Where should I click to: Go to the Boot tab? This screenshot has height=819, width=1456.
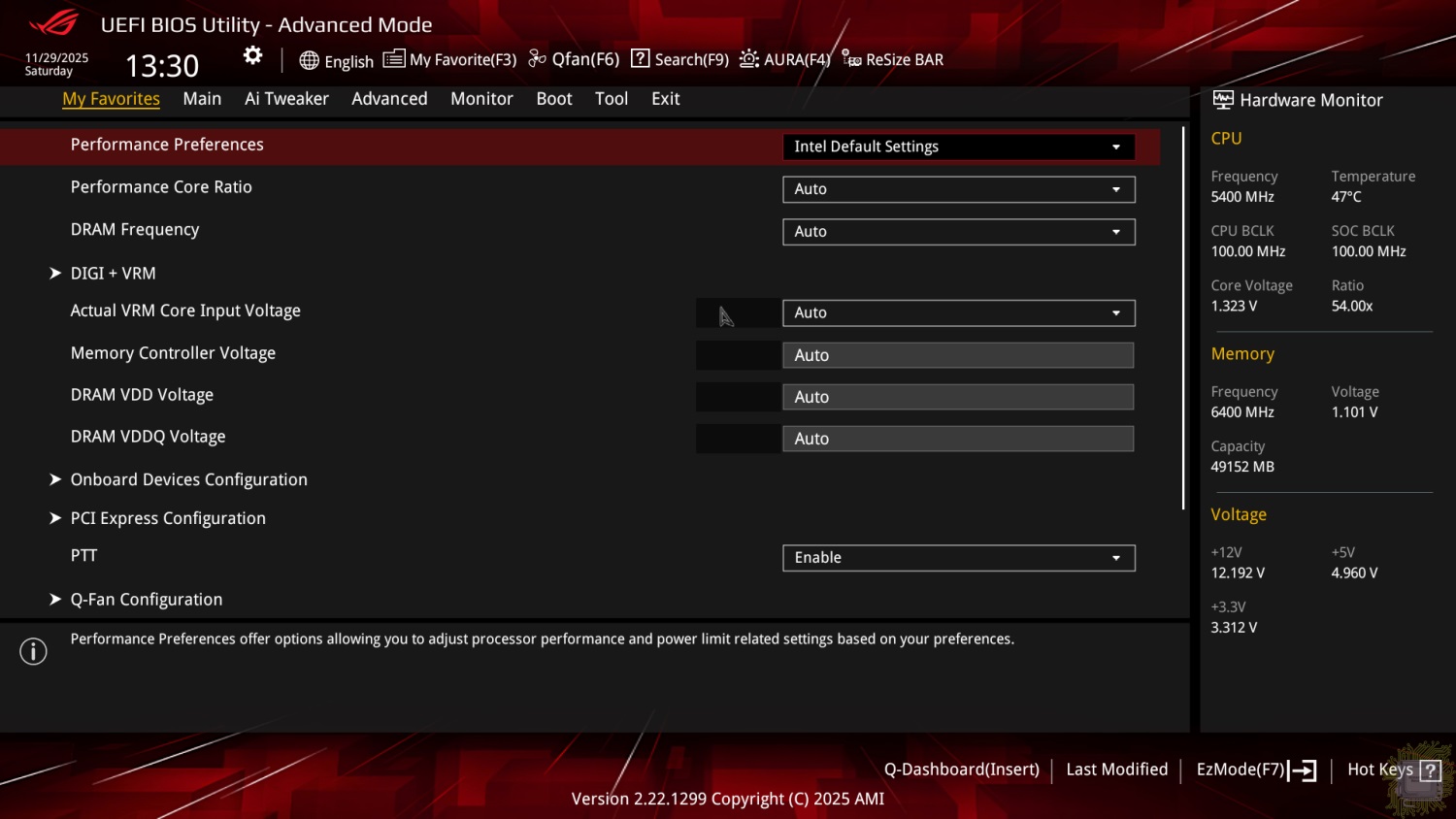(554, 99)
